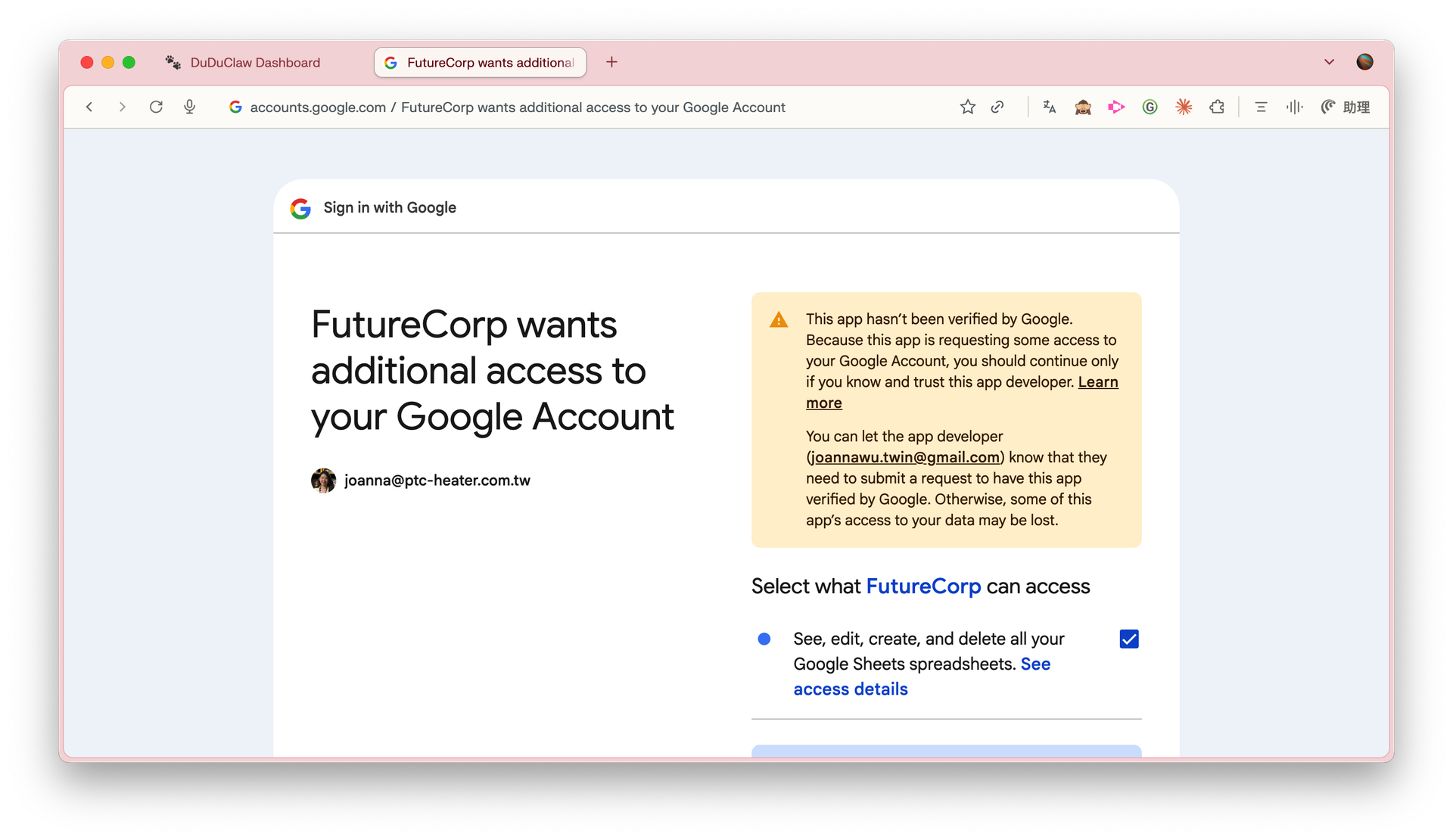This screenshot has width=1453, height=840.
Task: Open the extensions puzzle piece icon
Action: coord(1217,107)
